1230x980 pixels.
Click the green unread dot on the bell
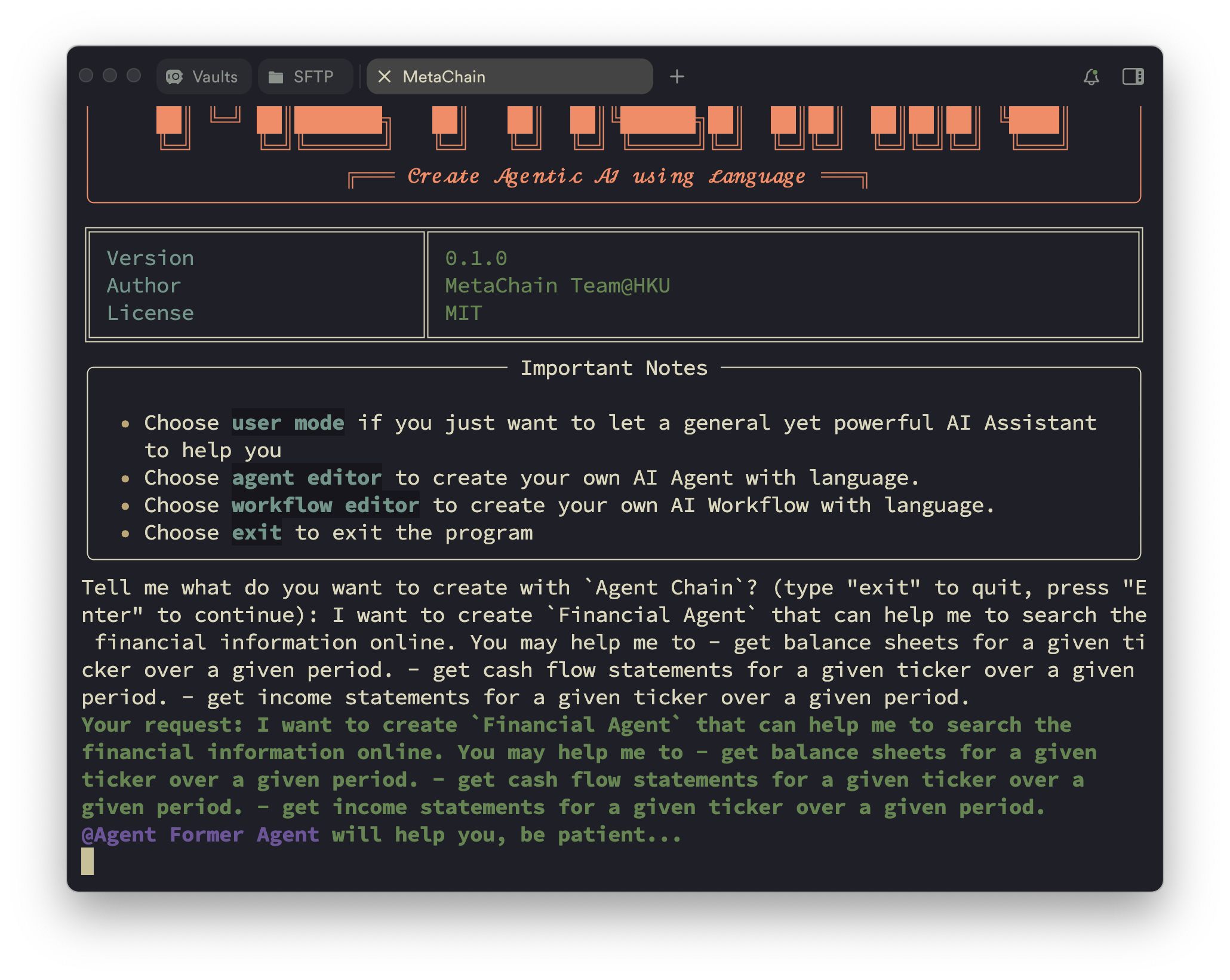click(x=1095, y=72)
